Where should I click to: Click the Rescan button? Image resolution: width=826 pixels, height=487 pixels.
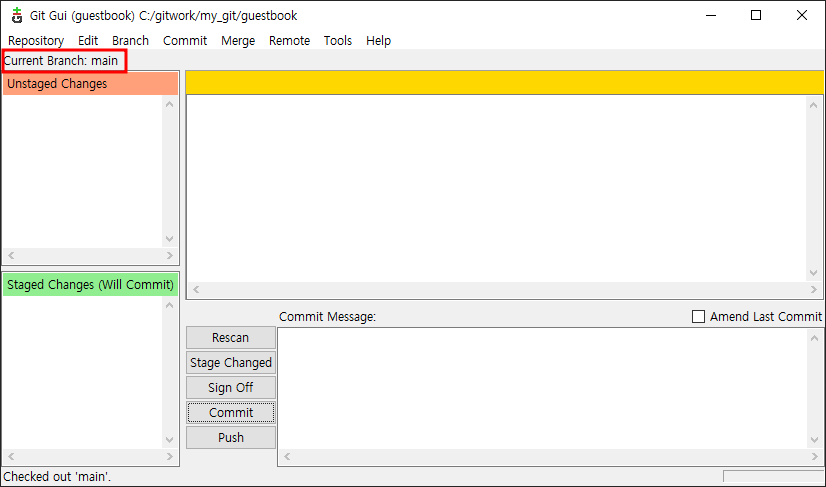(231, 337)
